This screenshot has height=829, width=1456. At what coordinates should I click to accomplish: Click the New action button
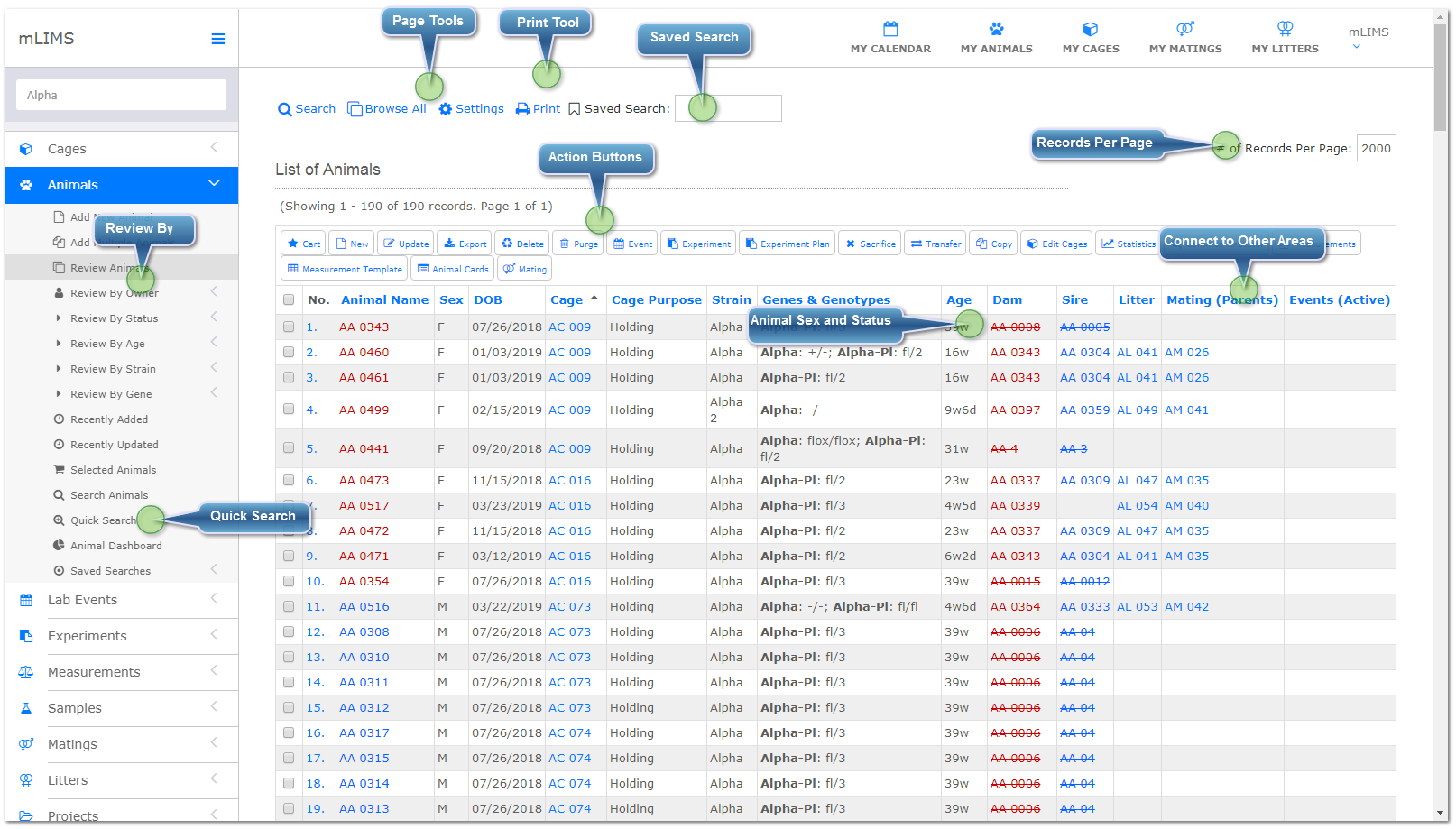[352, 244]
